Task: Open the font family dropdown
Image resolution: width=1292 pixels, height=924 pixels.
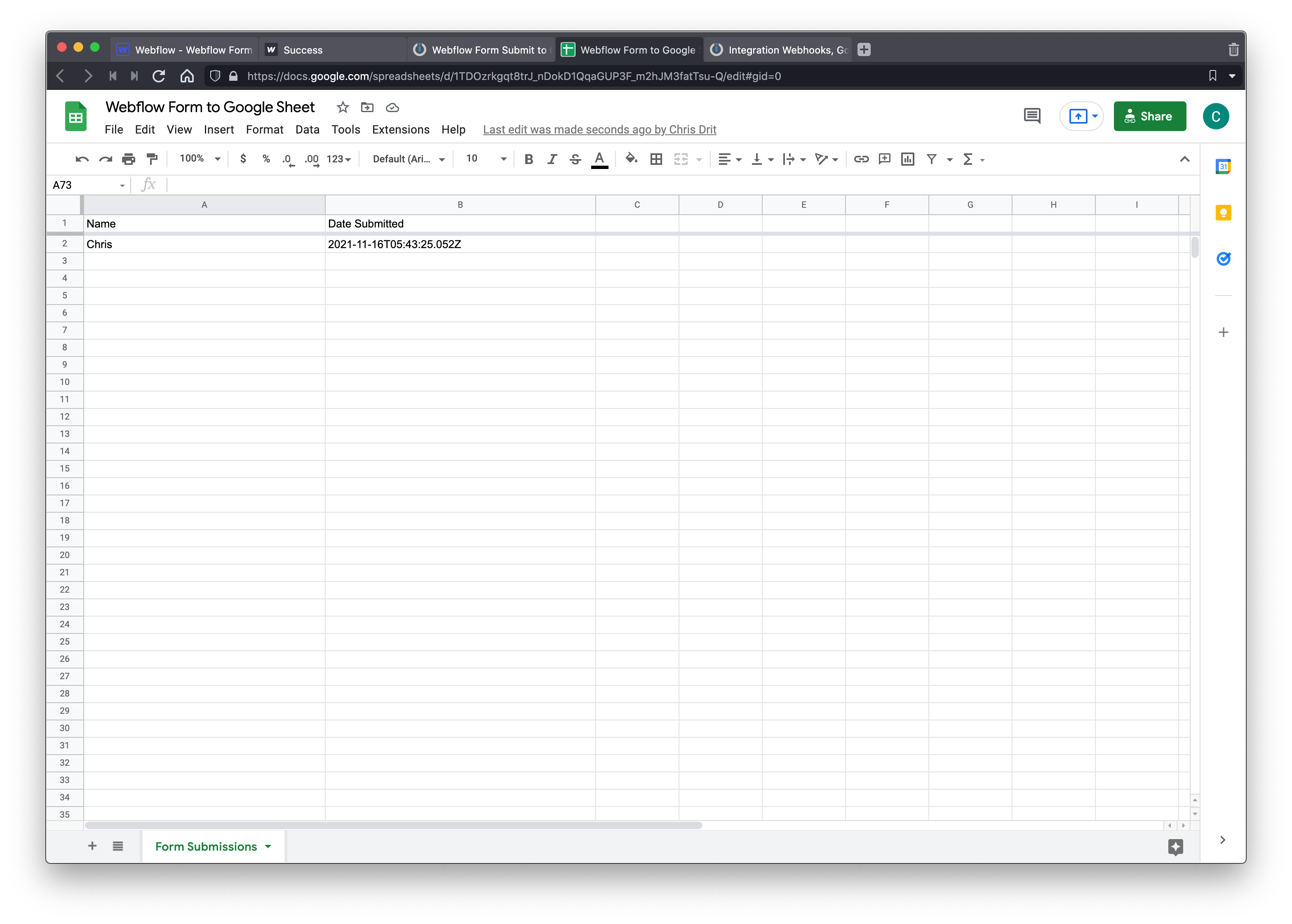Action: (x=409, y=159)
